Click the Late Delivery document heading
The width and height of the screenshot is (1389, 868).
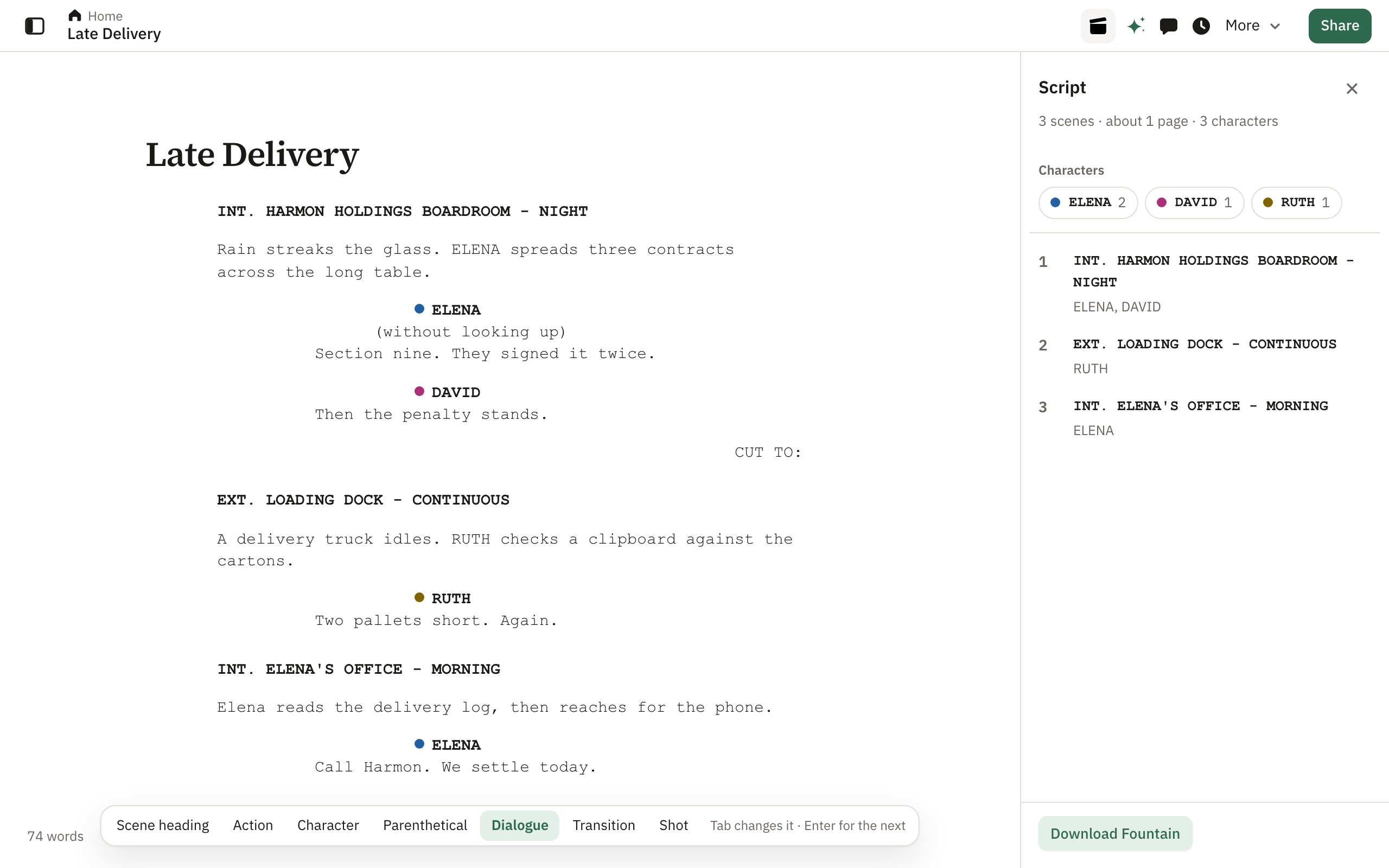click(x=252, y=155)
